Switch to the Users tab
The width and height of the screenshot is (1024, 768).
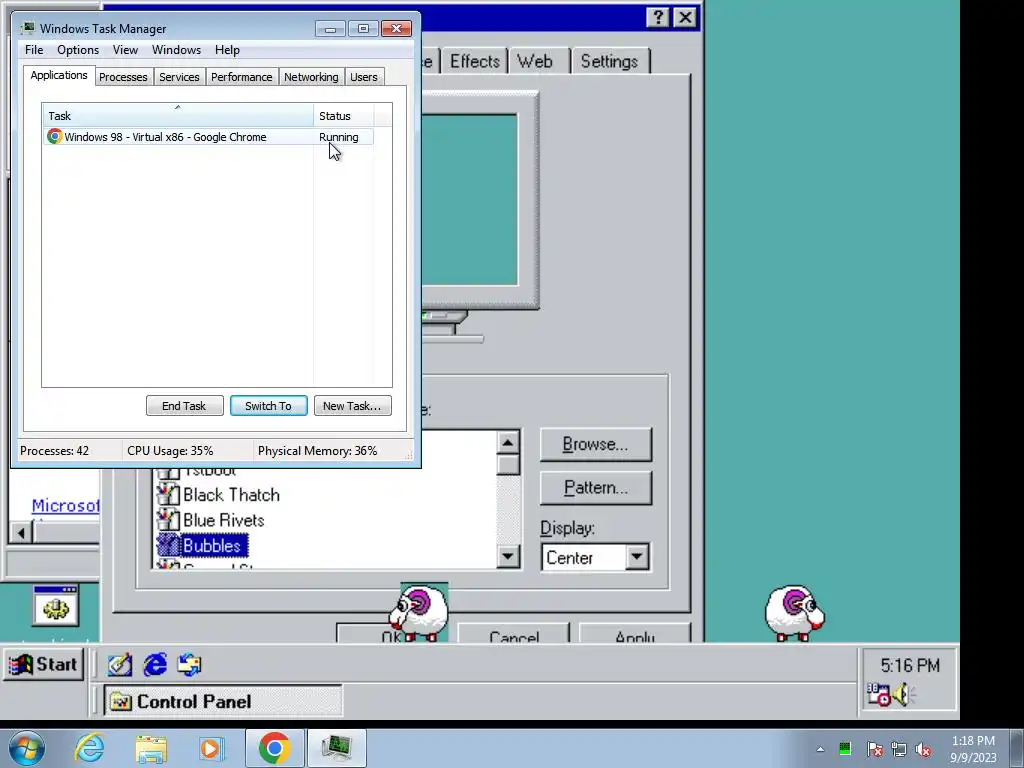[364, 77]
